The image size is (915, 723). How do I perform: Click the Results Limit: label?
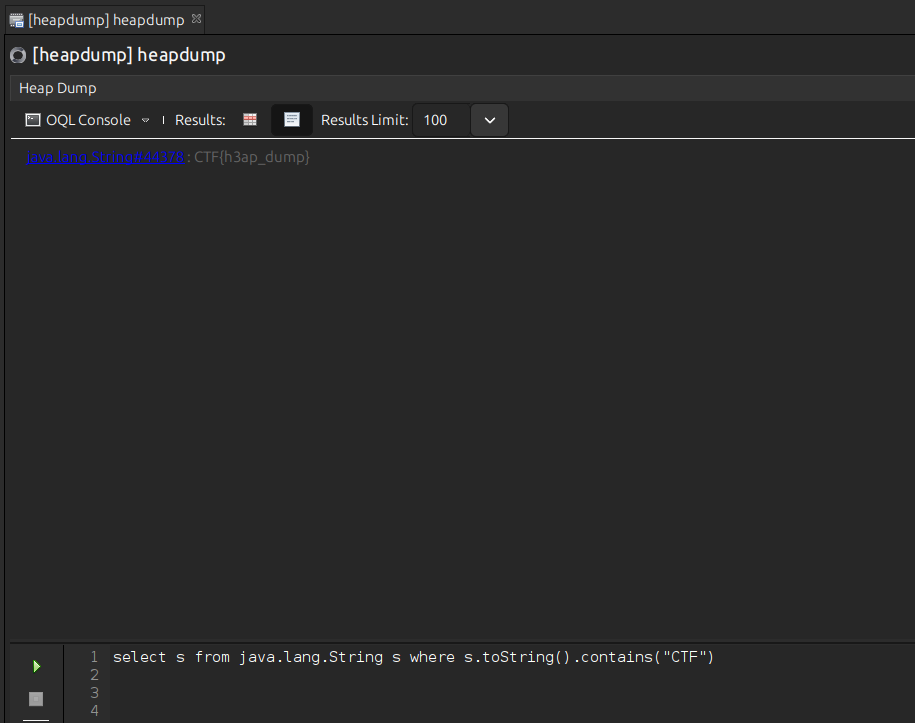pos(365,120)
